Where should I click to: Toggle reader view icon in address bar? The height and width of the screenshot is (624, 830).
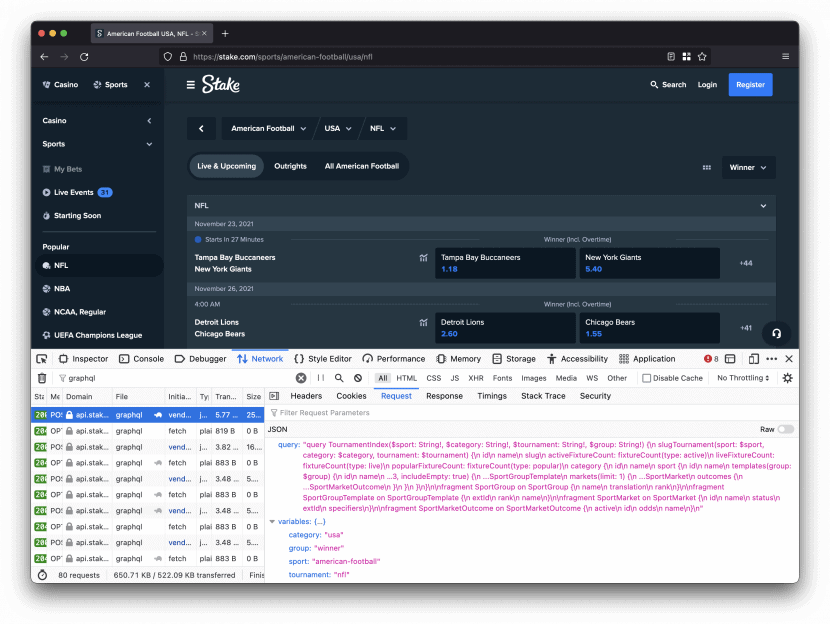click(x=671, y=57)
